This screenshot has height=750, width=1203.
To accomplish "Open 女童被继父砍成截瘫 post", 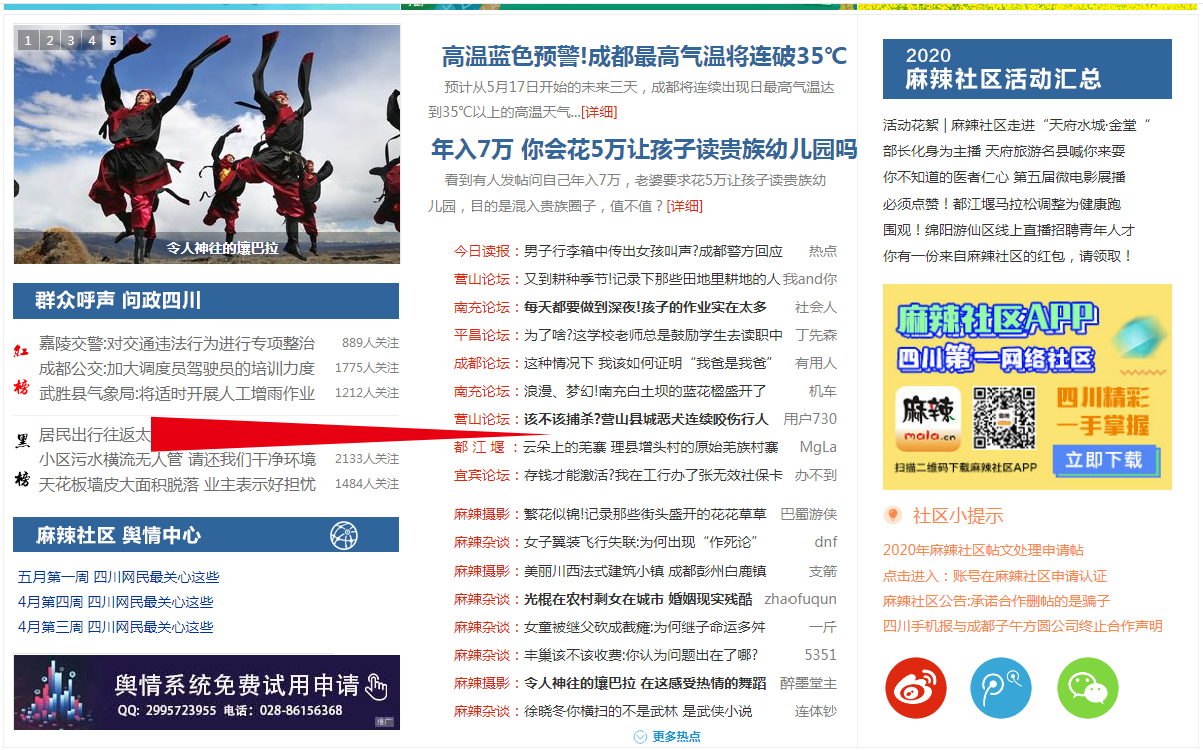I will click(645, 627).
